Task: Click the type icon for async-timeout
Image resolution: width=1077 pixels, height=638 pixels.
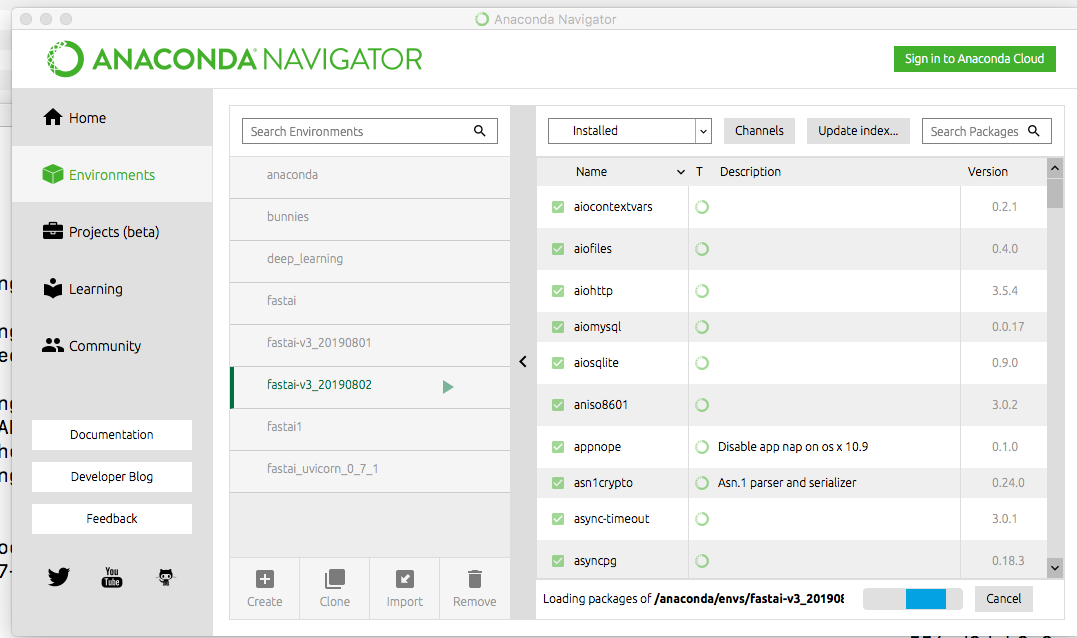Action: 701,519
